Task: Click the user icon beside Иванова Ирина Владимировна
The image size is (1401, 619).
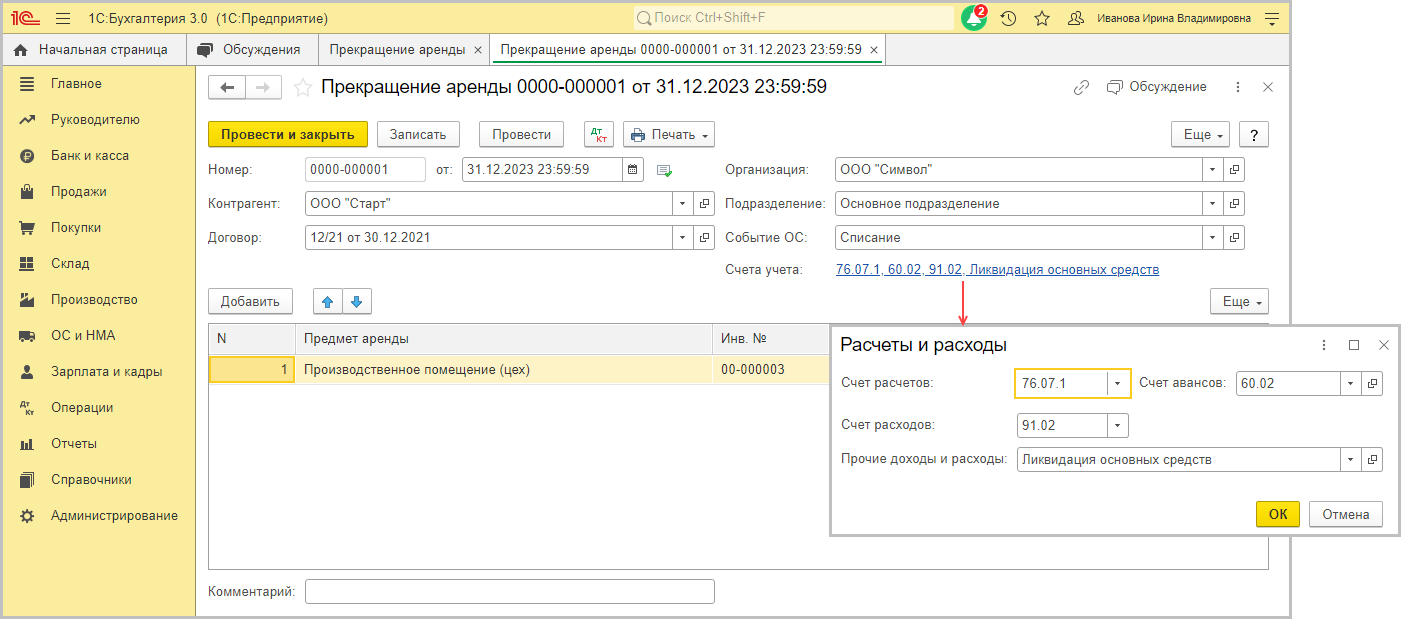Action: 1076,19
